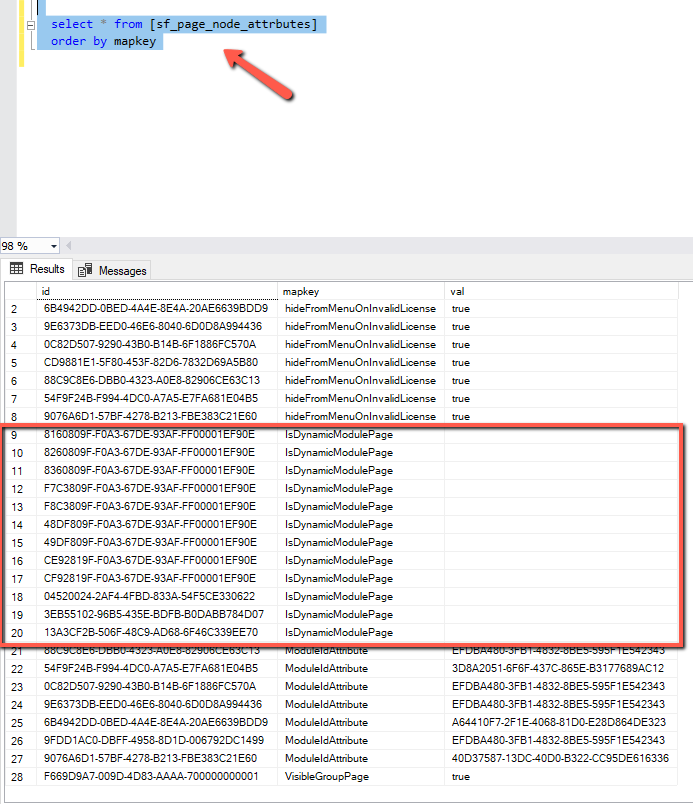Click IsDynamicModulePage mapkey in row 14
Viewport: 693px width, 804px height.
click(x=361, y=524)
